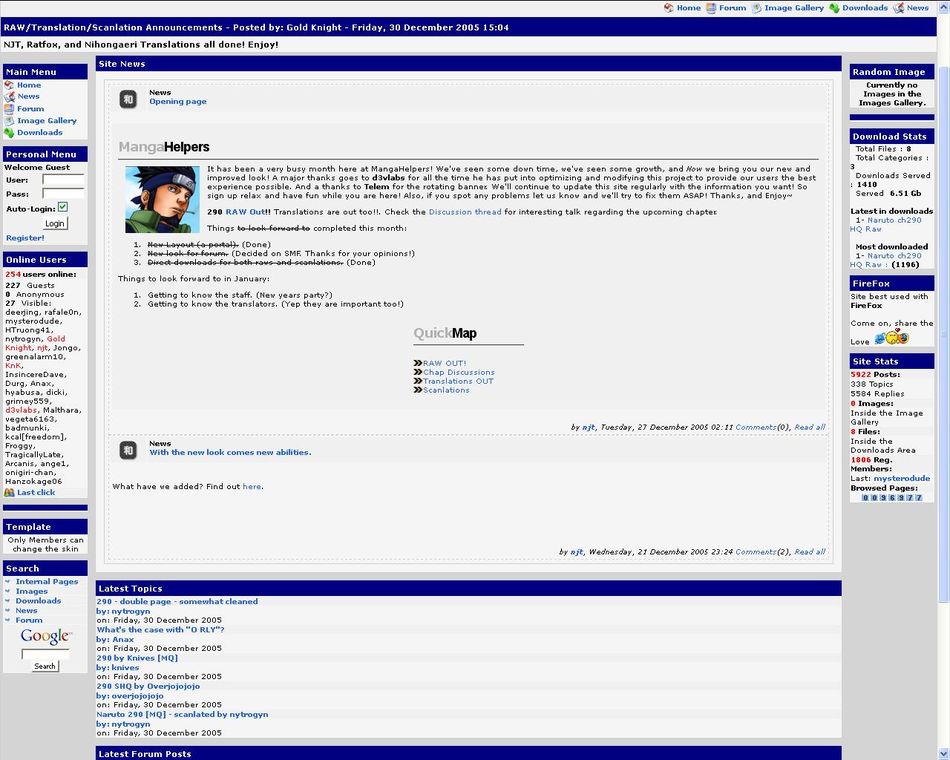Click the Home icon in the top navigation bar
The width and height of the screenshot is (950, 760).
[x=668, y=8]
